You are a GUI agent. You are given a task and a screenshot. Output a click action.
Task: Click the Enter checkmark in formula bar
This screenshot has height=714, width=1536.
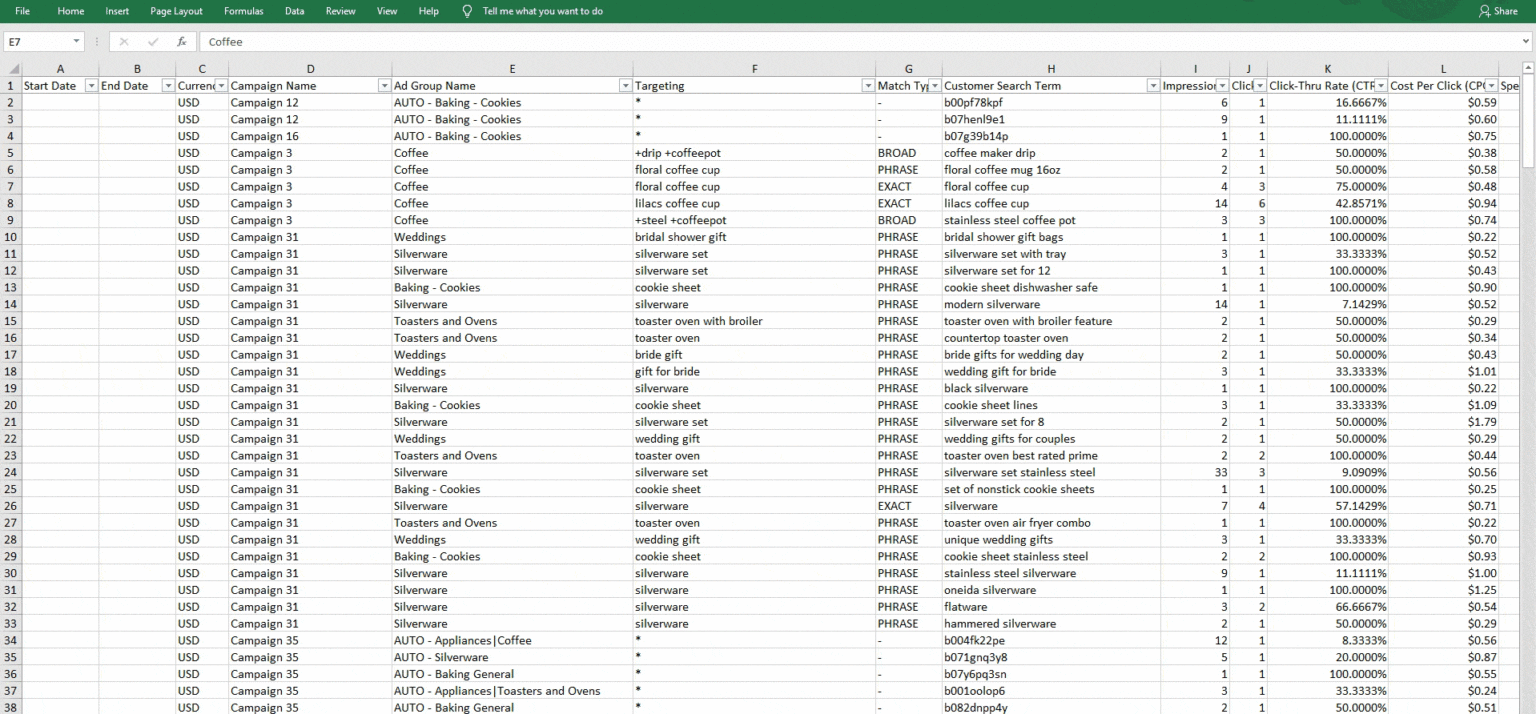click(x=152, y=42)
